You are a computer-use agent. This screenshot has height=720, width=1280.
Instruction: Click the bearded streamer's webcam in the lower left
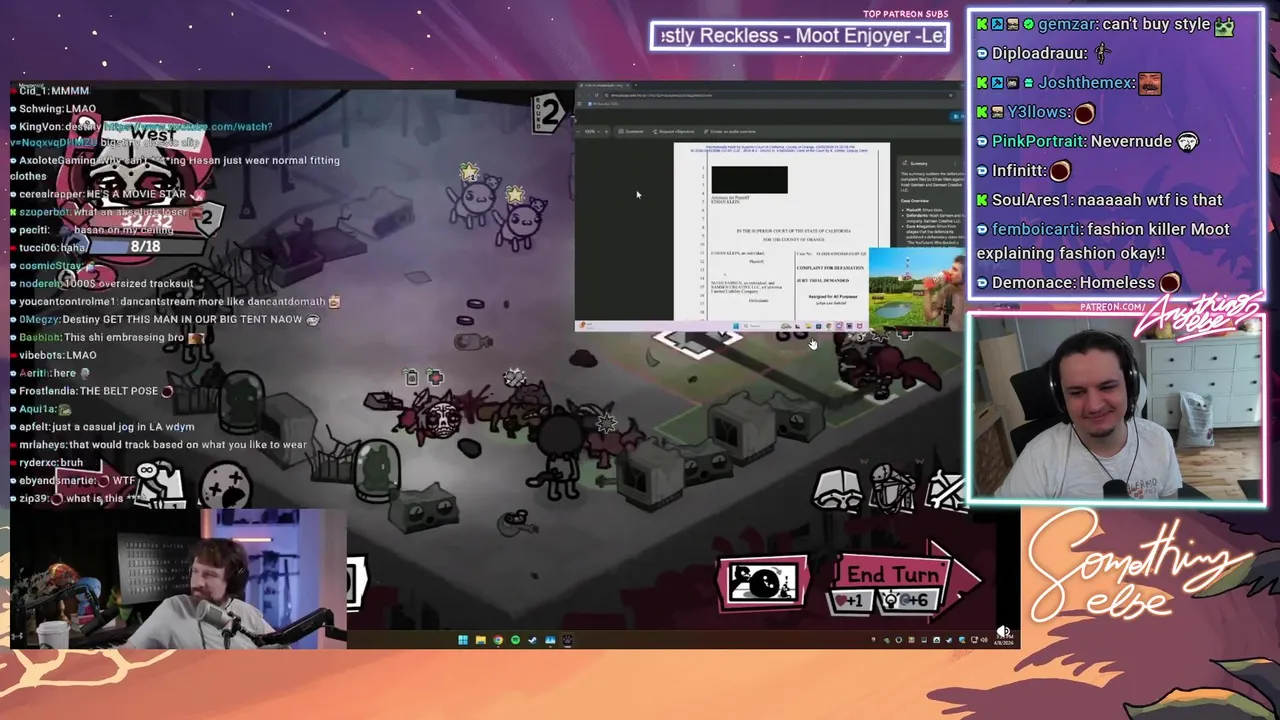click(x=179, y=579)
